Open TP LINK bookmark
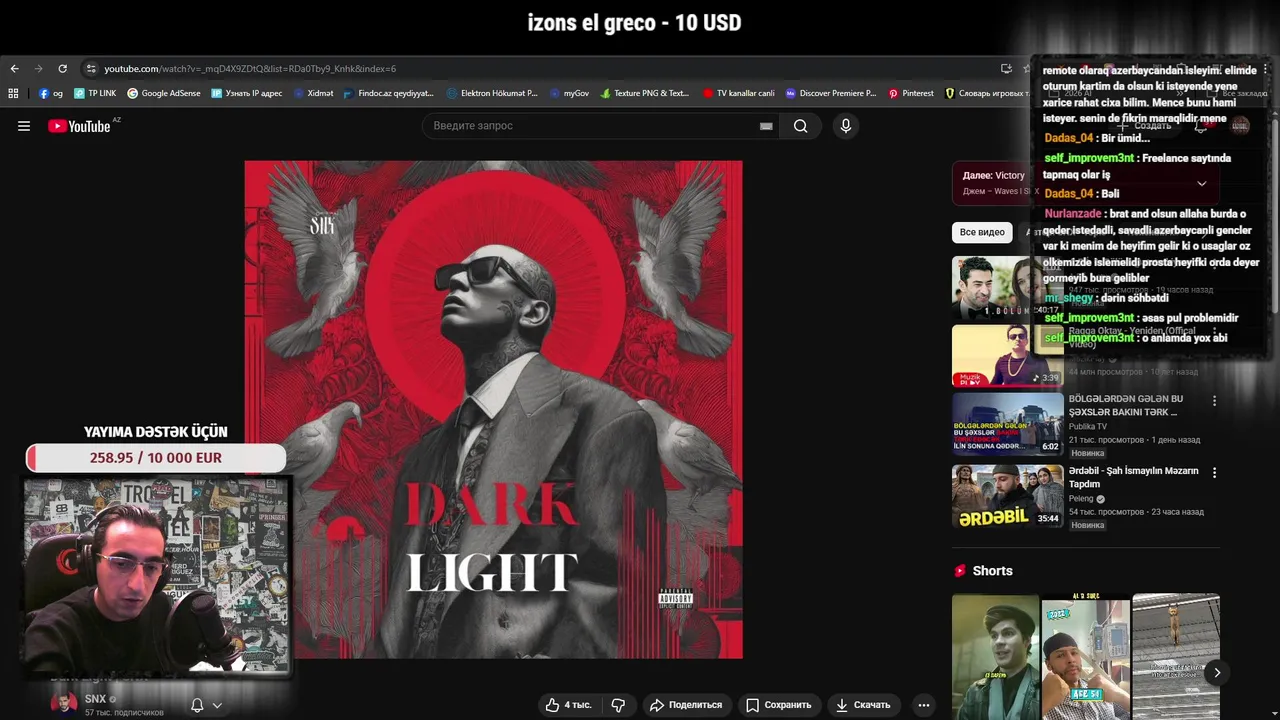Image resolution: width=1280 pixels, height=720 pixels. tap(95, 93)
